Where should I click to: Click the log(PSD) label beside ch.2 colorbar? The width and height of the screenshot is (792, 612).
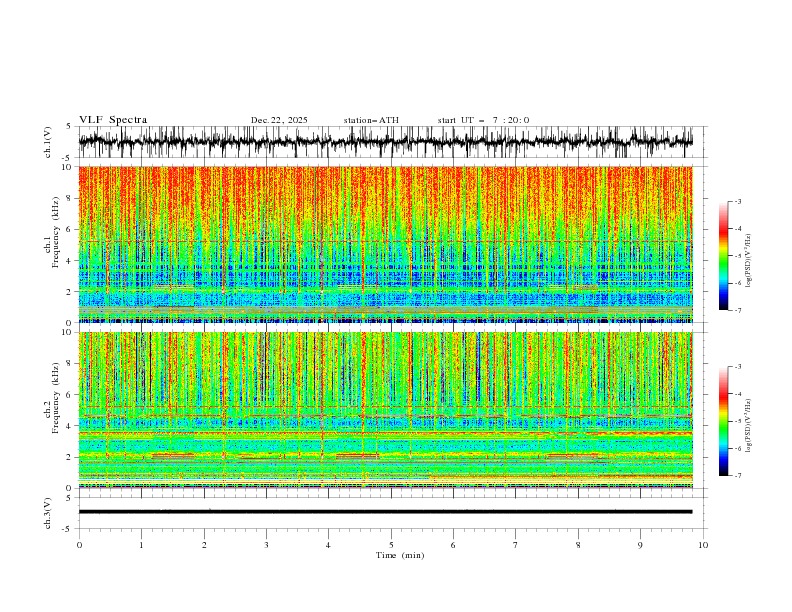pyautogui.click(x=748, y=426)
